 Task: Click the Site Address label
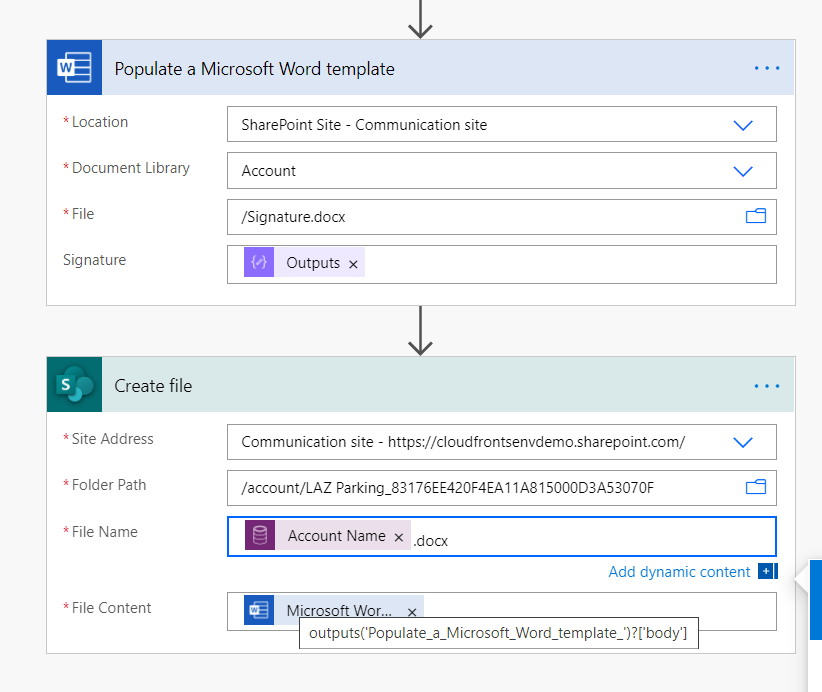(112, 439)
